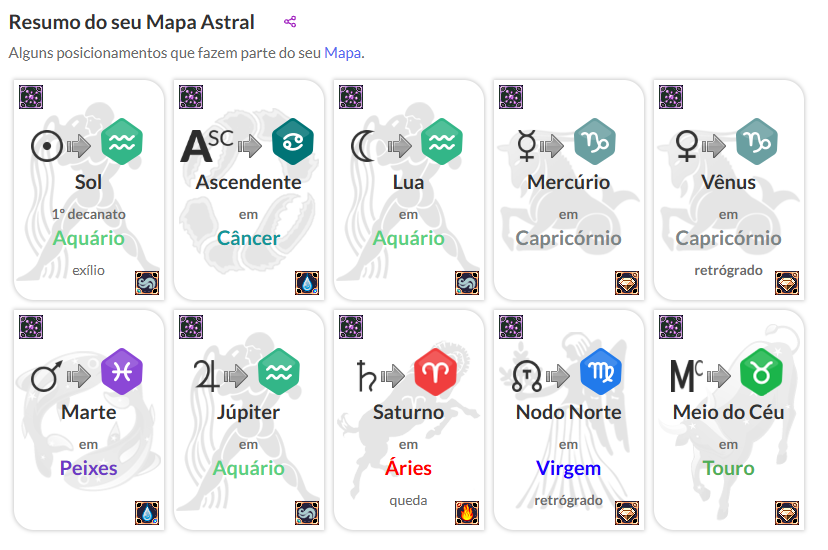The height and width of the screenshot is (550, 828).
Task: Click the Sun glyph on Sol card
Action: tap(47, 146)
